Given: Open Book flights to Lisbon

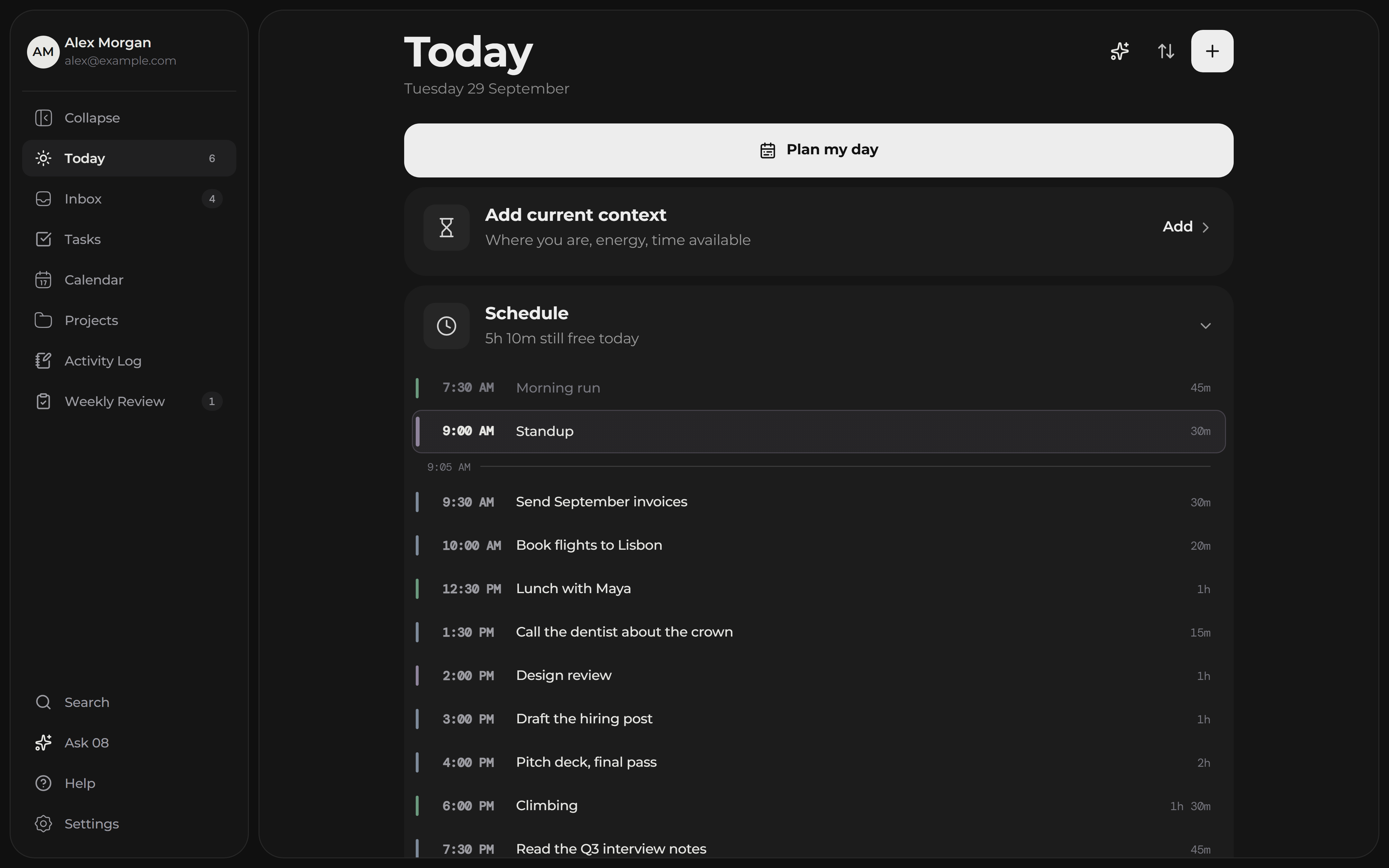Looking at the screenshot, I should [819, 545].
